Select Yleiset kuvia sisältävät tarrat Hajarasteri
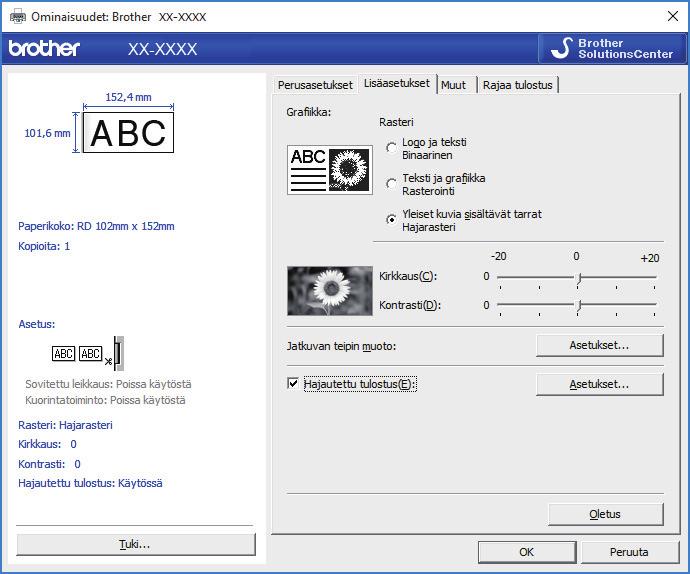Image resolution: width=690 pixels, height=574 pixels. pos(391,219)
